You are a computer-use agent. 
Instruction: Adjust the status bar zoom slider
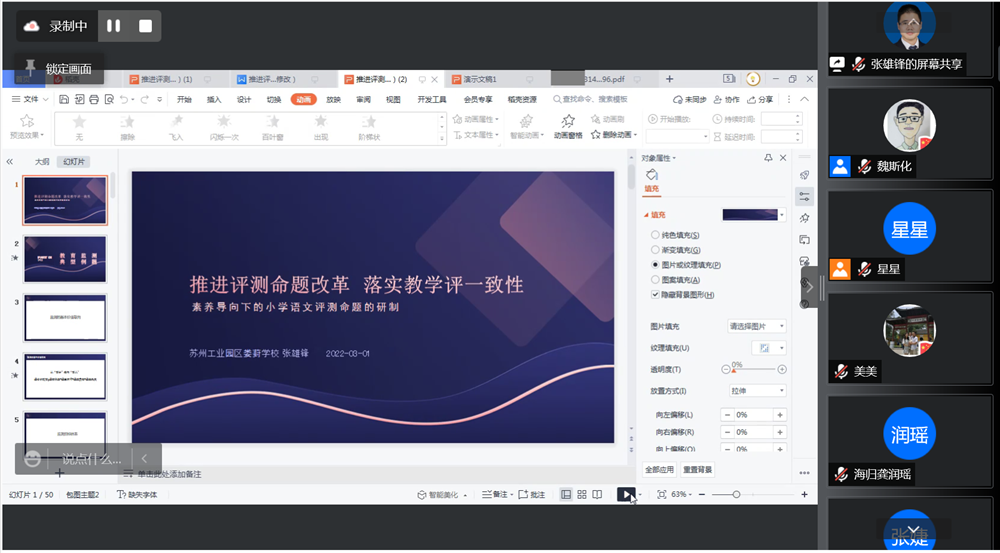753,494
